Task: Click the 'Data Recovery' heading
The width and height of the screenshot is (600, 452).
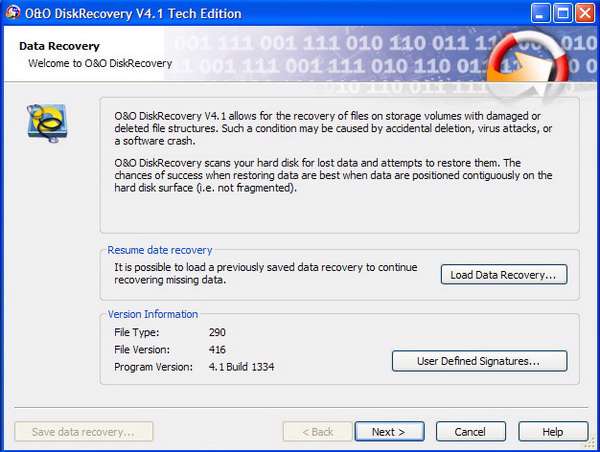Action: 59,46
